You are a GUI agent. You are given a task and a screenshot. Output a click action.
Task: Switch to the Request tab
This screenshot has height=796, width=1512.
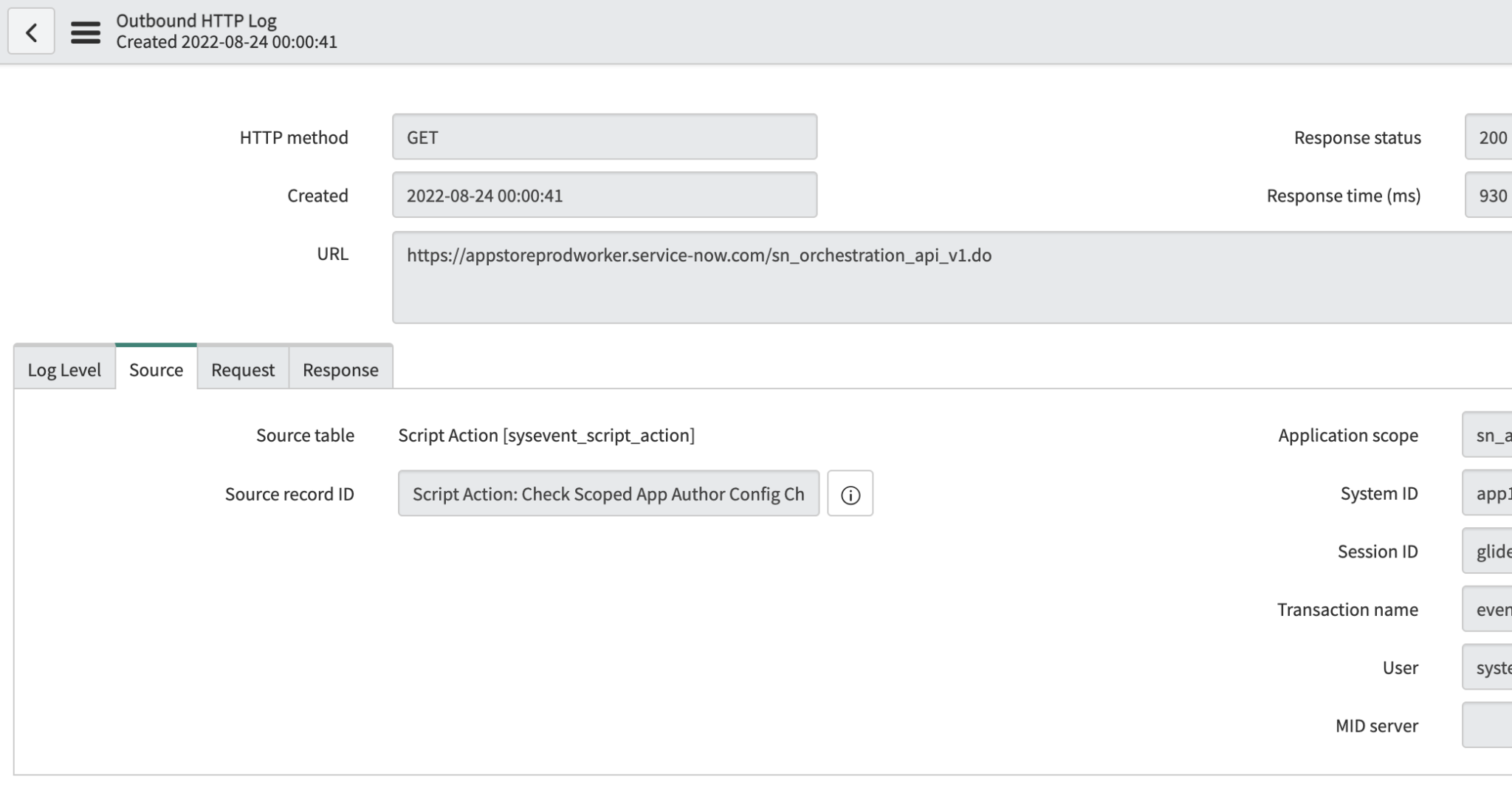[x=242, y=369]
